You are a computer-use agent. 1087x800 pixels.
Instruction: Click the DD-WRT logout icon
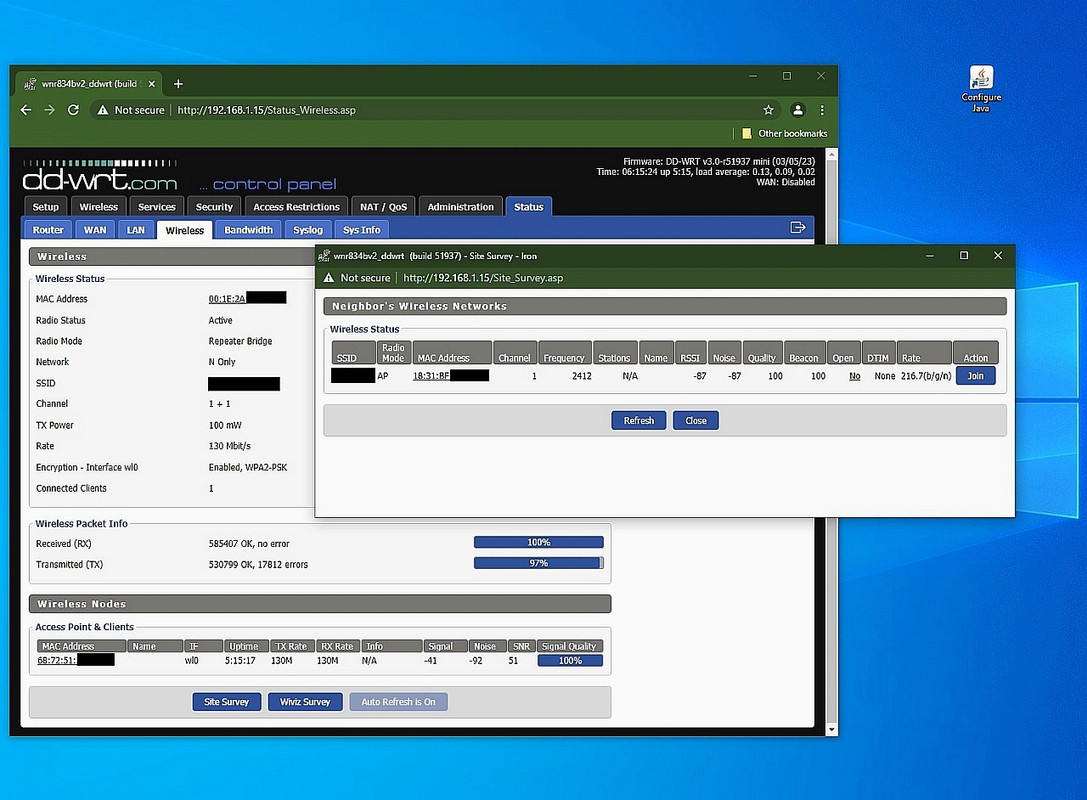coord(797,227)
